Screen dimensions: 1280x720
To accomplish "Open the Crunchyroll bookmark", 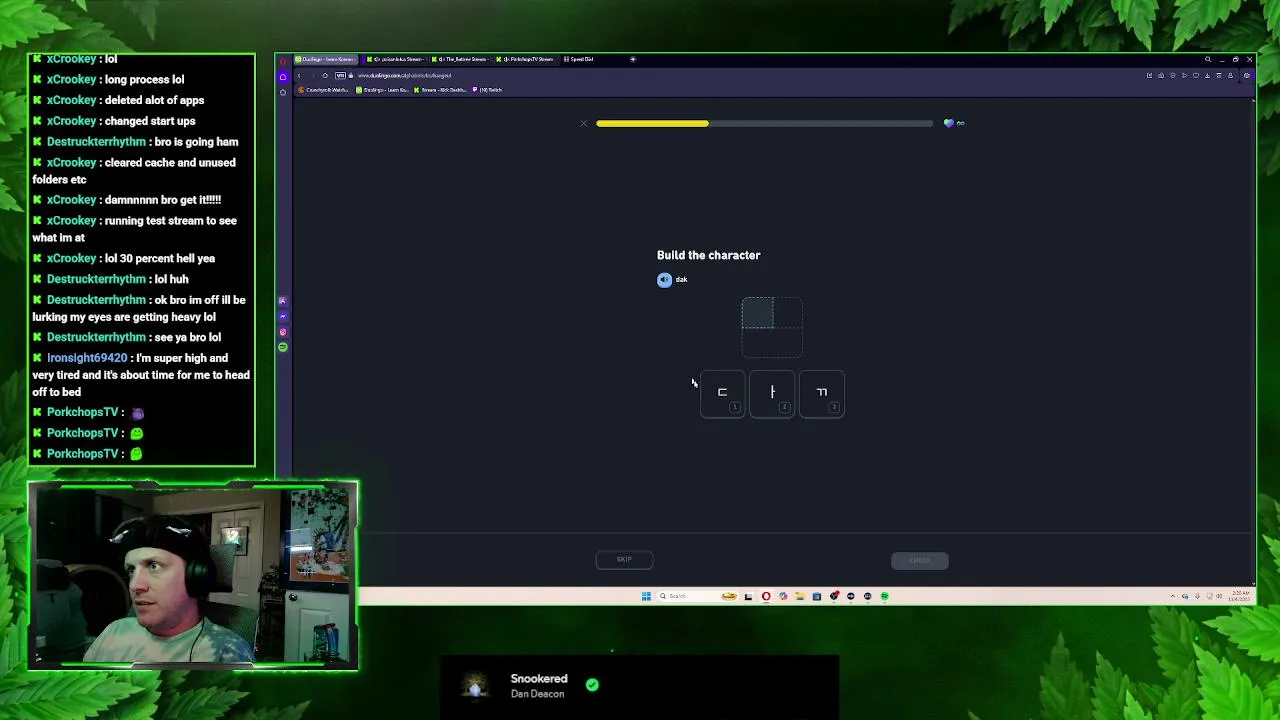I will coord(323,90).
